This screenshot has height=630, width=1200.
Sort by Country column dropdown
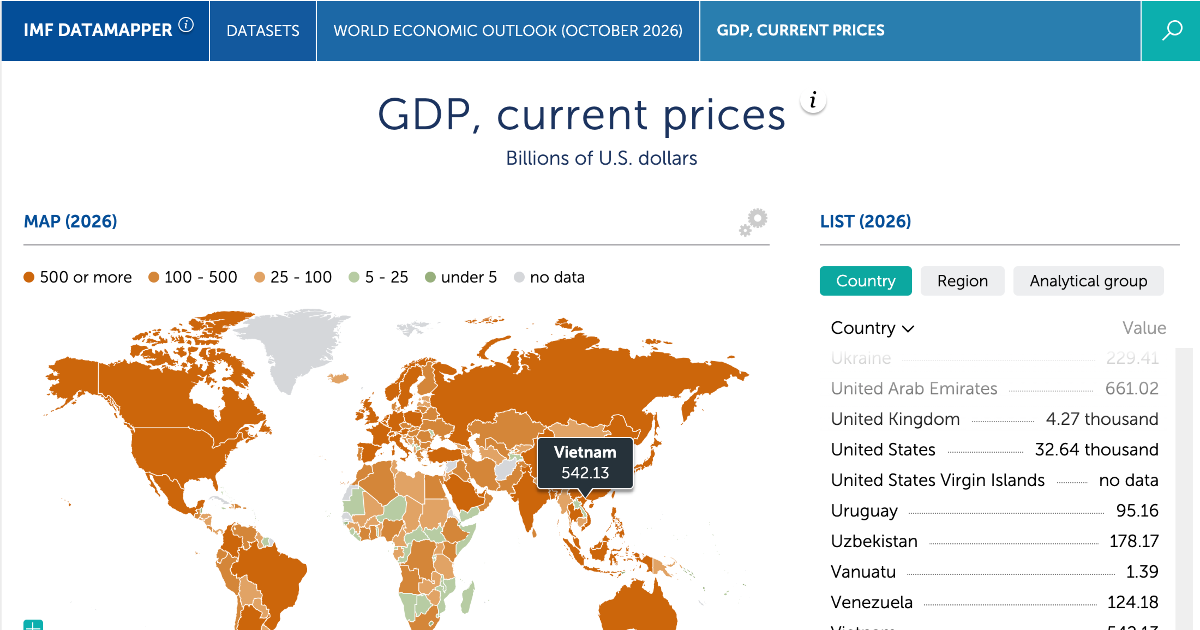pyautogui.click(x=872, y=328)
